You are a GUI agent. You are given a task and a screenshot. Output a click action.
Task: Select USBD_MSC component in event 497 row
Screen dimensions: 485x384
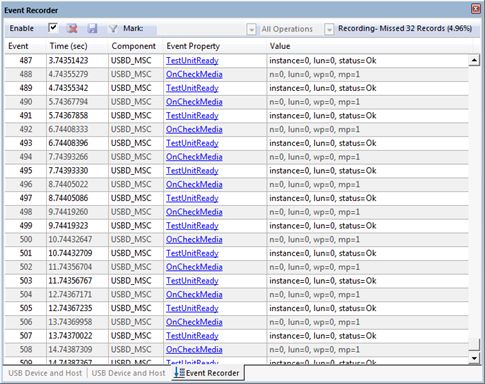[131, 198]
